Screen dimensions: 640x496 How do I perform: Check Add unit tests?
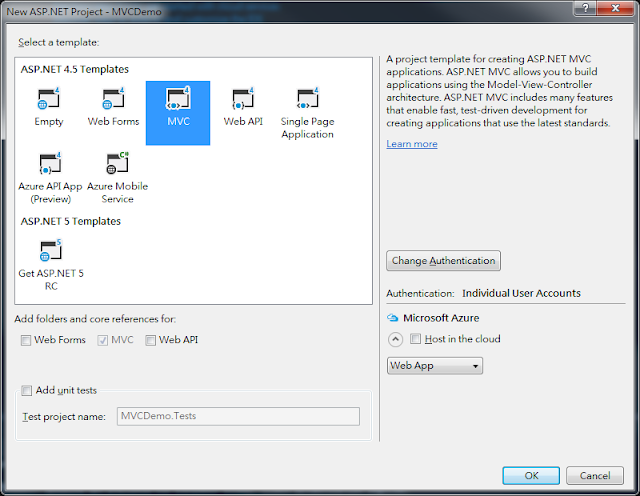27,391
